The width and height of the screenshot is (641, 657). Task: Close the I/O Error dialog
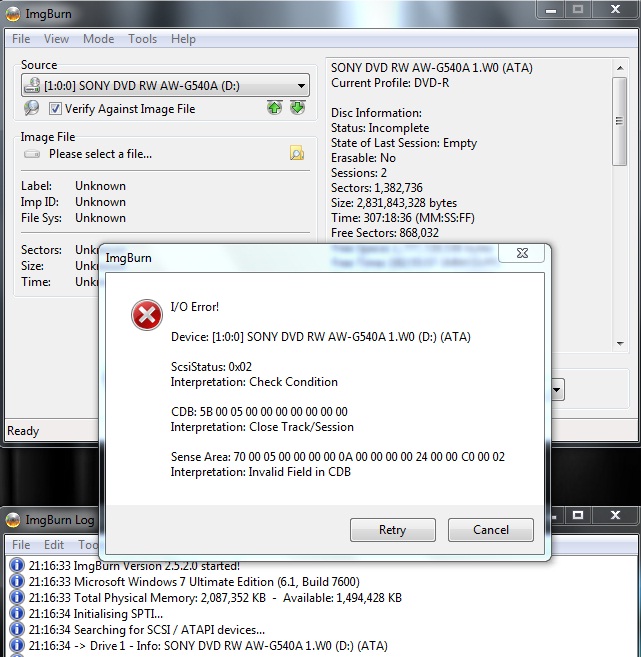(x=522, y=253)
